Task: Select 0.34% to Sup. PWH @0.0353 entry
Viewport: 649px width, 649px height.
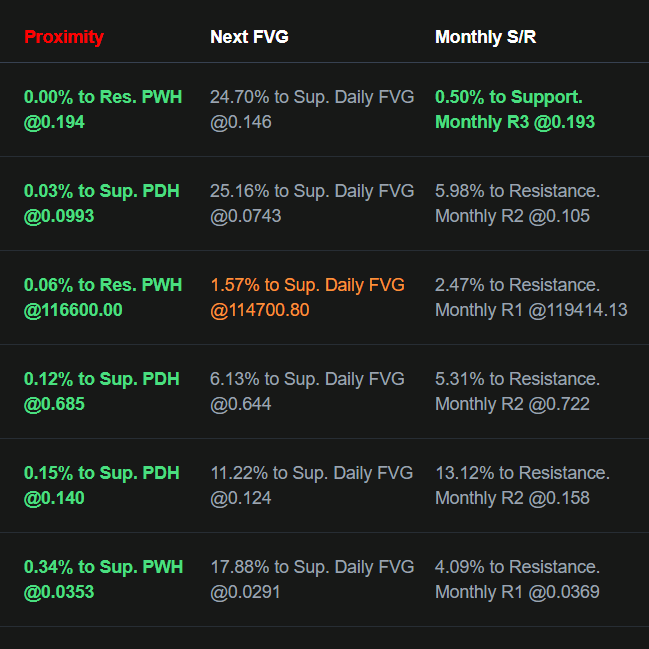Action: (103, 579)
